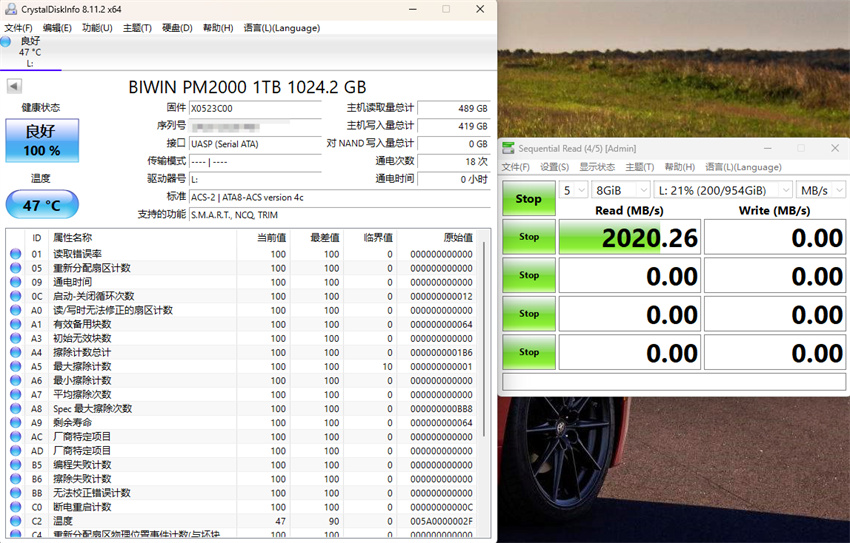
Task: Open the 设置(S) menu in the Sequential Read window
Action: 554,167
